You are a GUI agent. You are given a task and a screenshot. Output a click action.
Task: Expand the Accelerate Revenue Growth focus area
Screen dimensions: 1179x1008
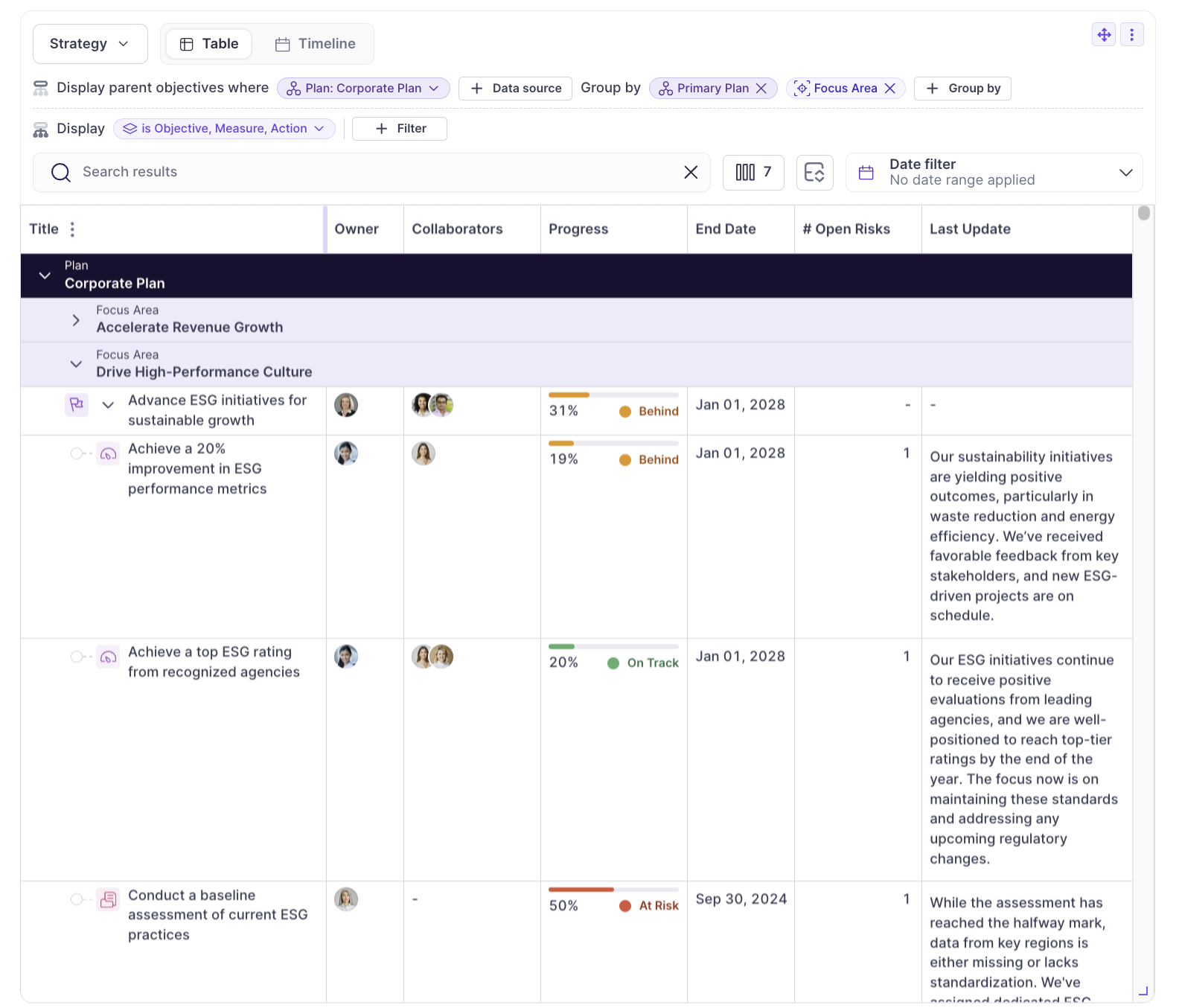pyautogui.click(x=76, y=320)
